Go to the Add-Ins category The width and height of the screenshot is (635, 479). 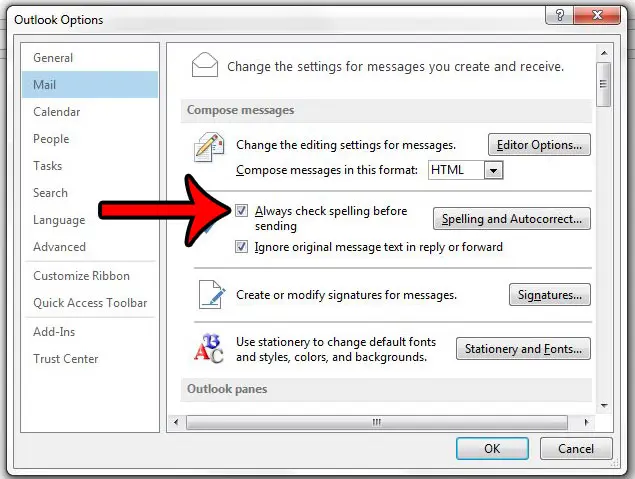(x=90, y=332)
